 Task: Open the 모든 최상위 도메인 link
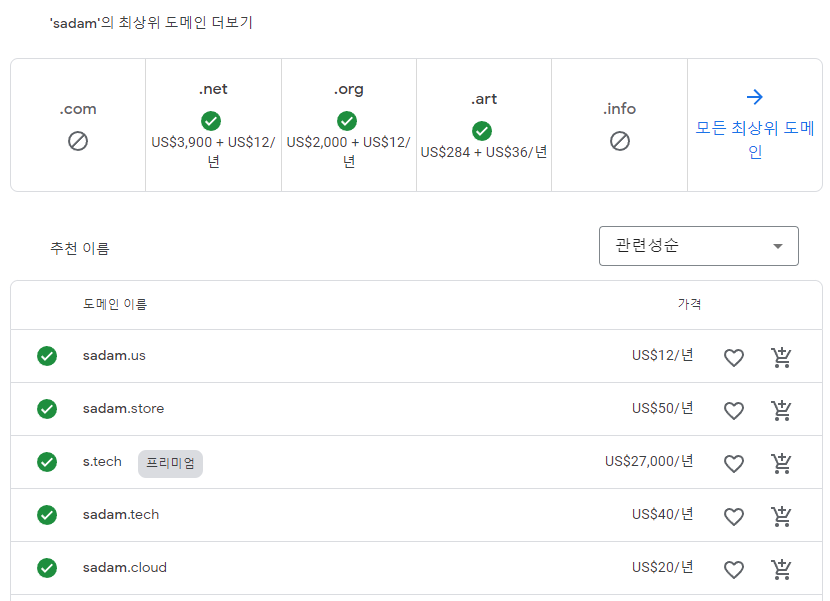tap(755, 140)
